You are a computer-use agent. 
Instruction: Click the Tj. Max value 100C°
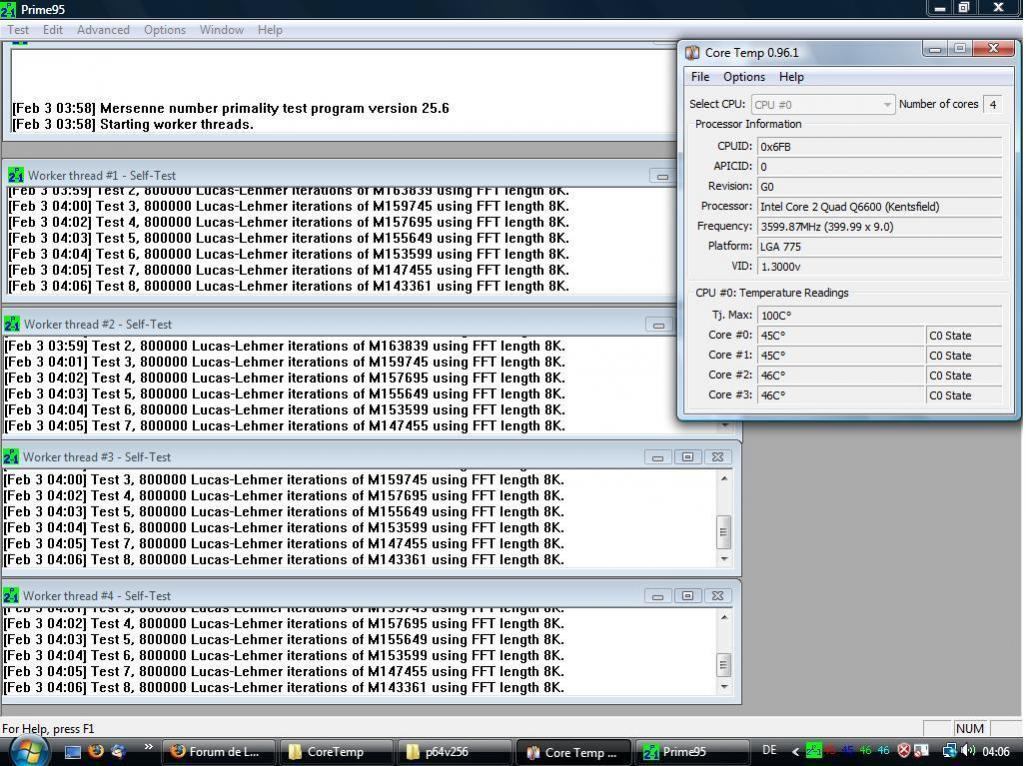pos(879,315)
